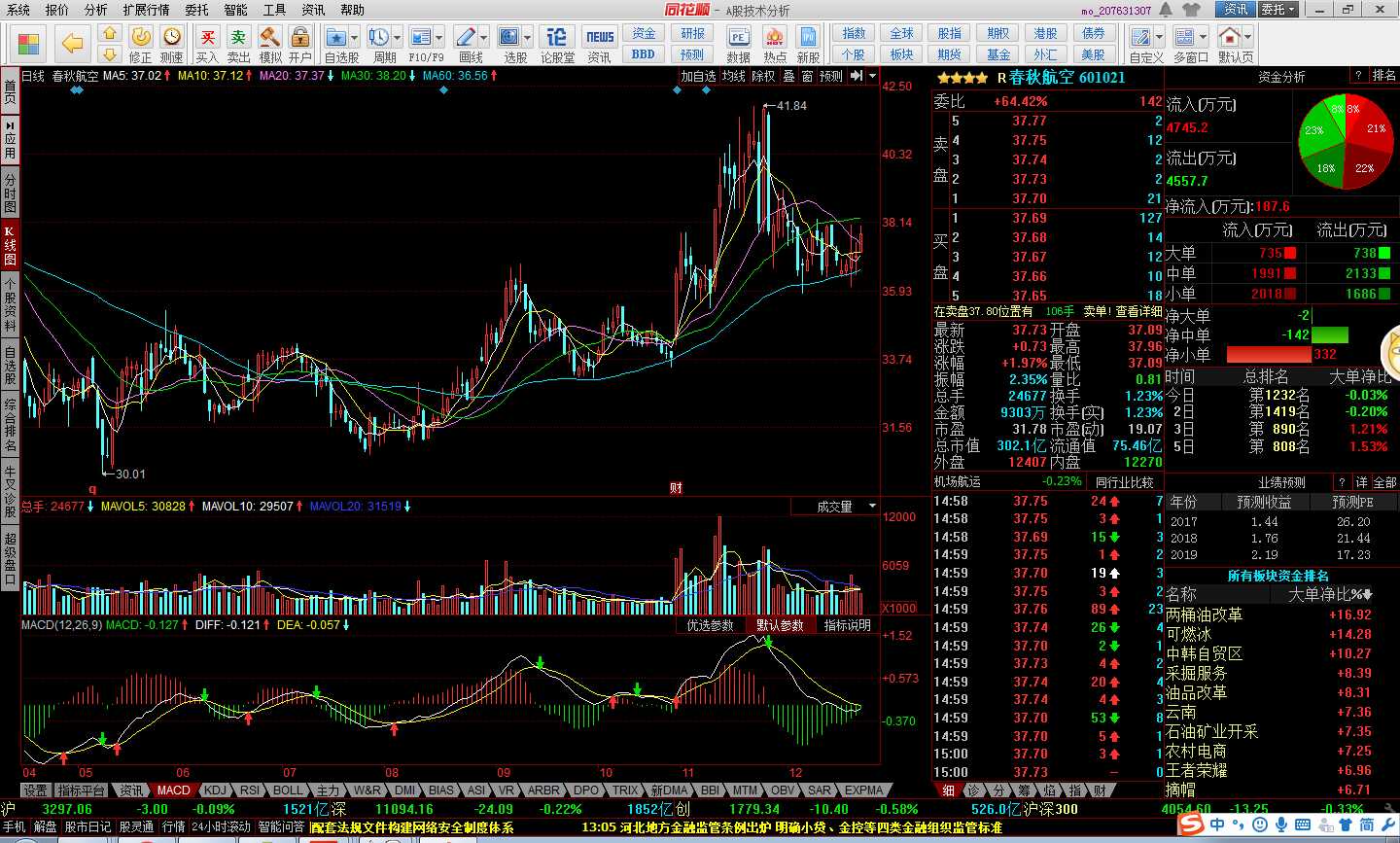Toggle the 分时图 side tab
Screen dimensions: 1400x843
10,193
